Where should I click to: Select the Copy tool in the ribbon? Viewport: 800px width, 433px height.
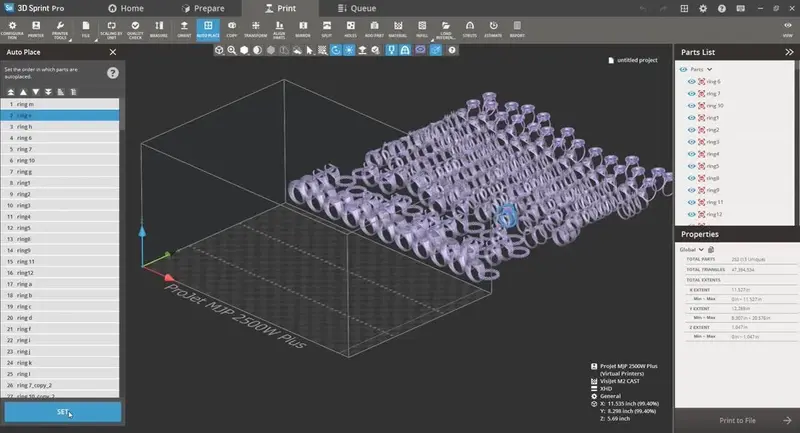232,30
